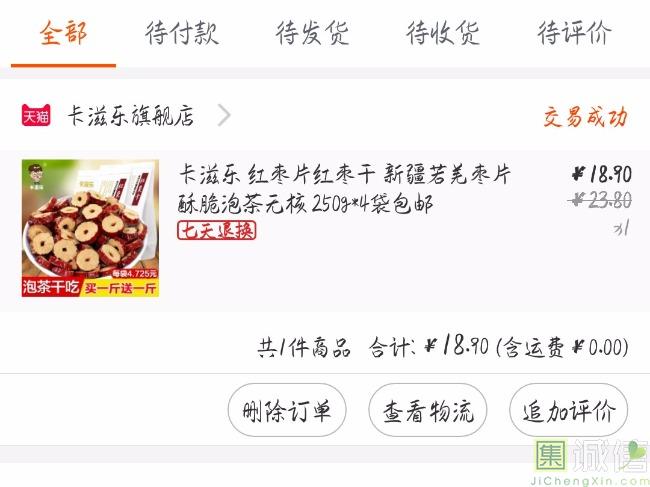Click the struck-through ¥23.80 original price
650x487 pixels.
click(600, 201)
